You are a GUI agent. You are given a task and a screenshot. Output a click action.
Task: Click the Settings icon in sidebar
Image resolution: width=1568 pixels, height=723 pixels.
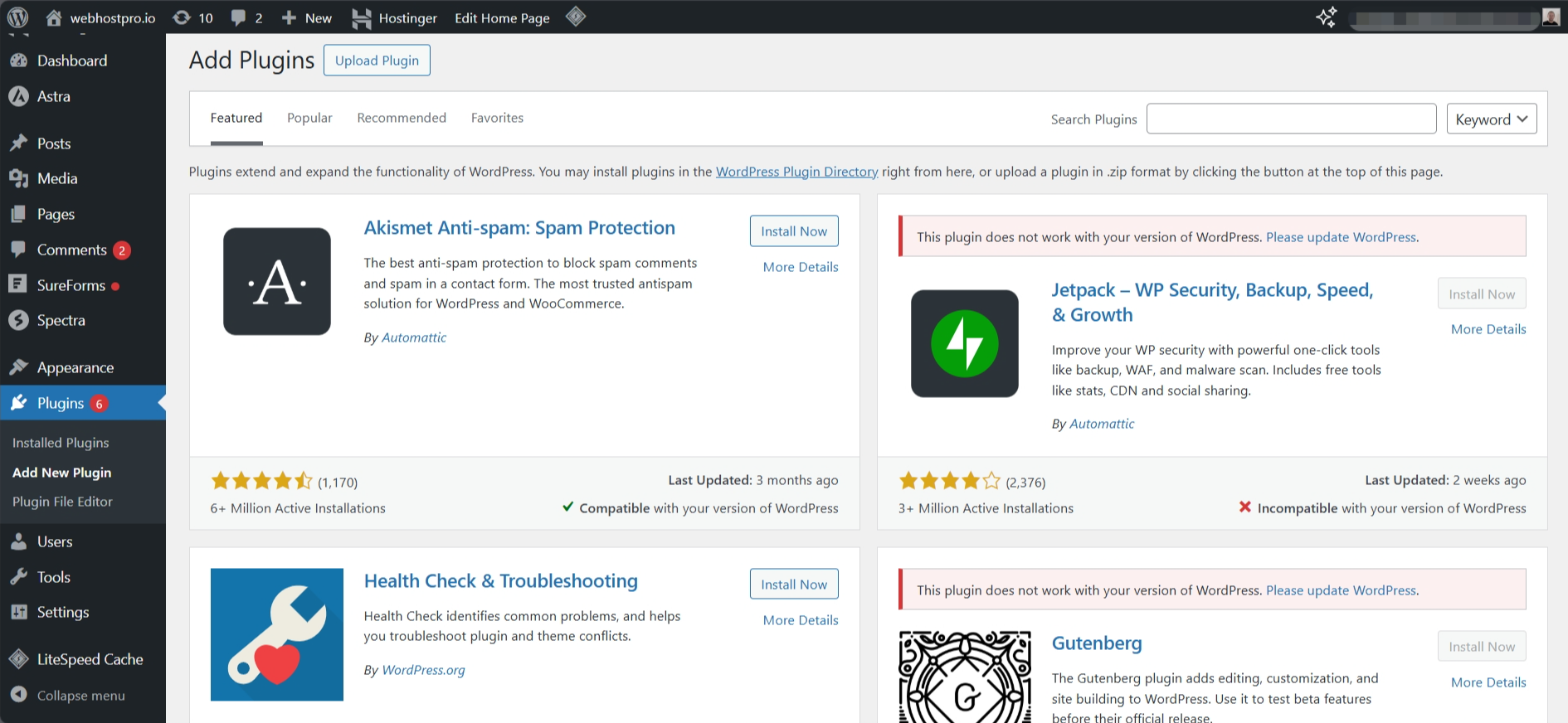coord(18,612)
